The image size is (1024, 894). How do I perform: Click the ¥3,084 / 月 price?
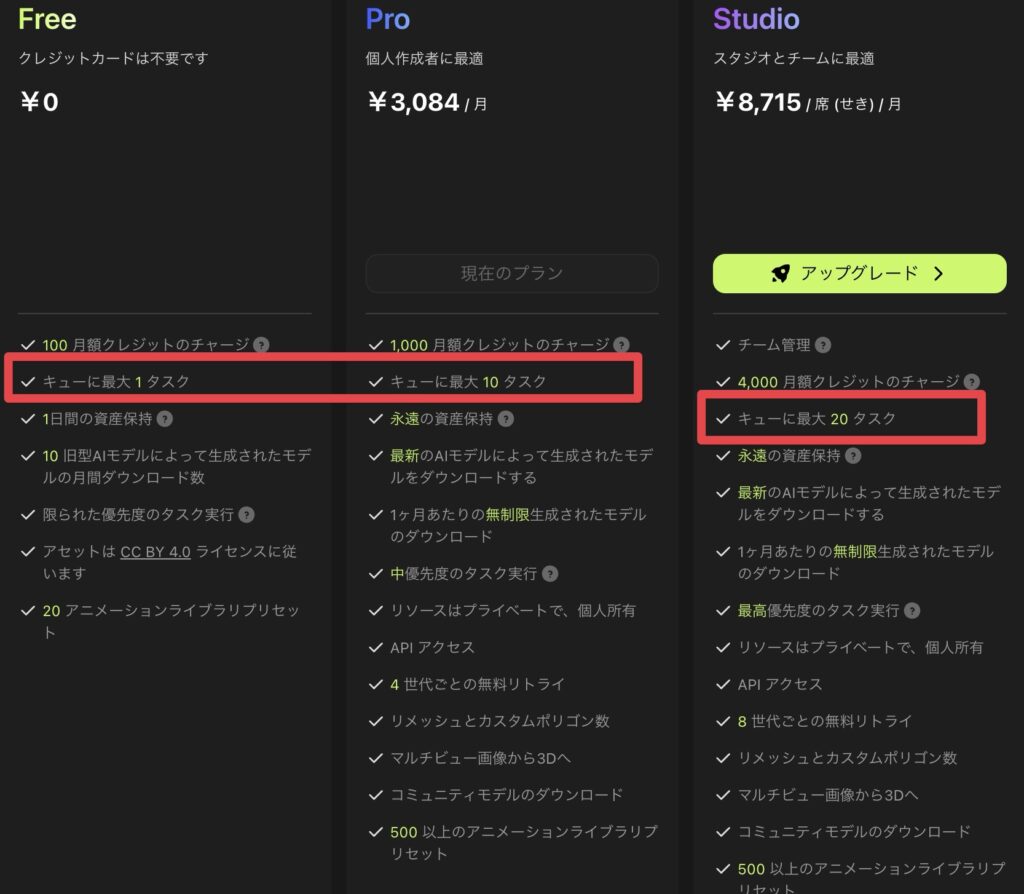(x=427, y=102)
